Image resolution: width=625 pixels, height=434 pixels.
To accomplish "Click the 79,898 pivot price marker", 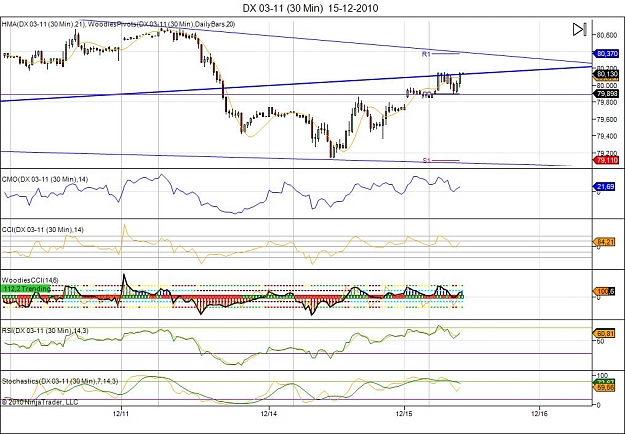I will click(x=605, y=94).
